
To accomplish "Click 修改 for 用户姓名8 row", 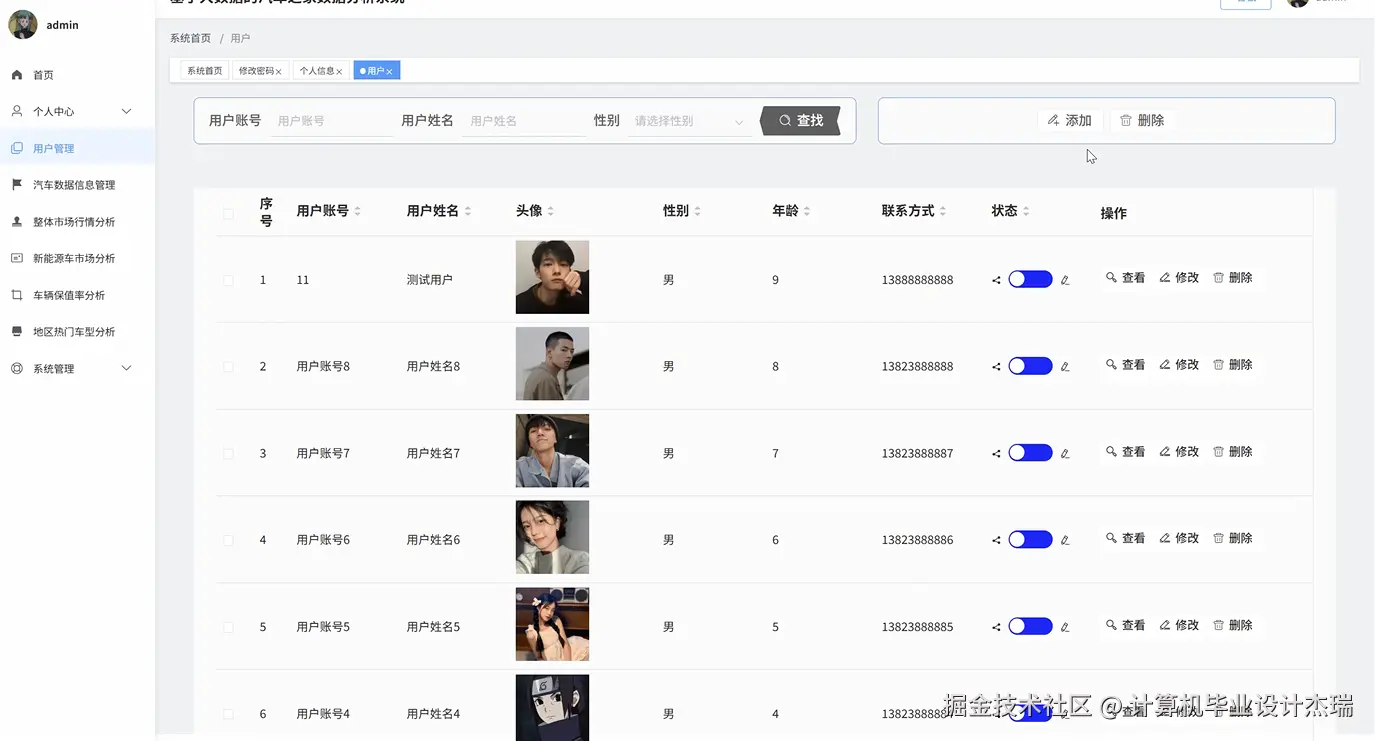I will (1179, 365).
